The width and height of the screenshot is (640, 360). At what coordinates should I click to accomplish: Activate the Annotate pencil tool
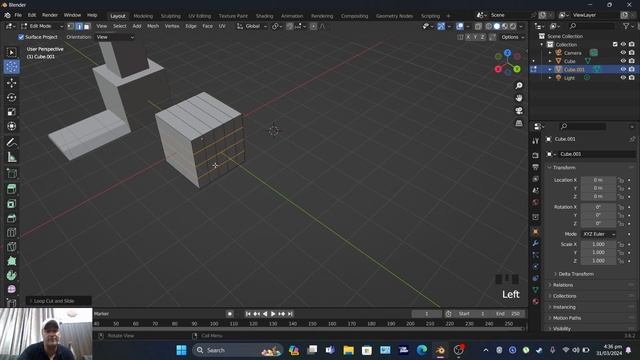[x=11, y=142]
